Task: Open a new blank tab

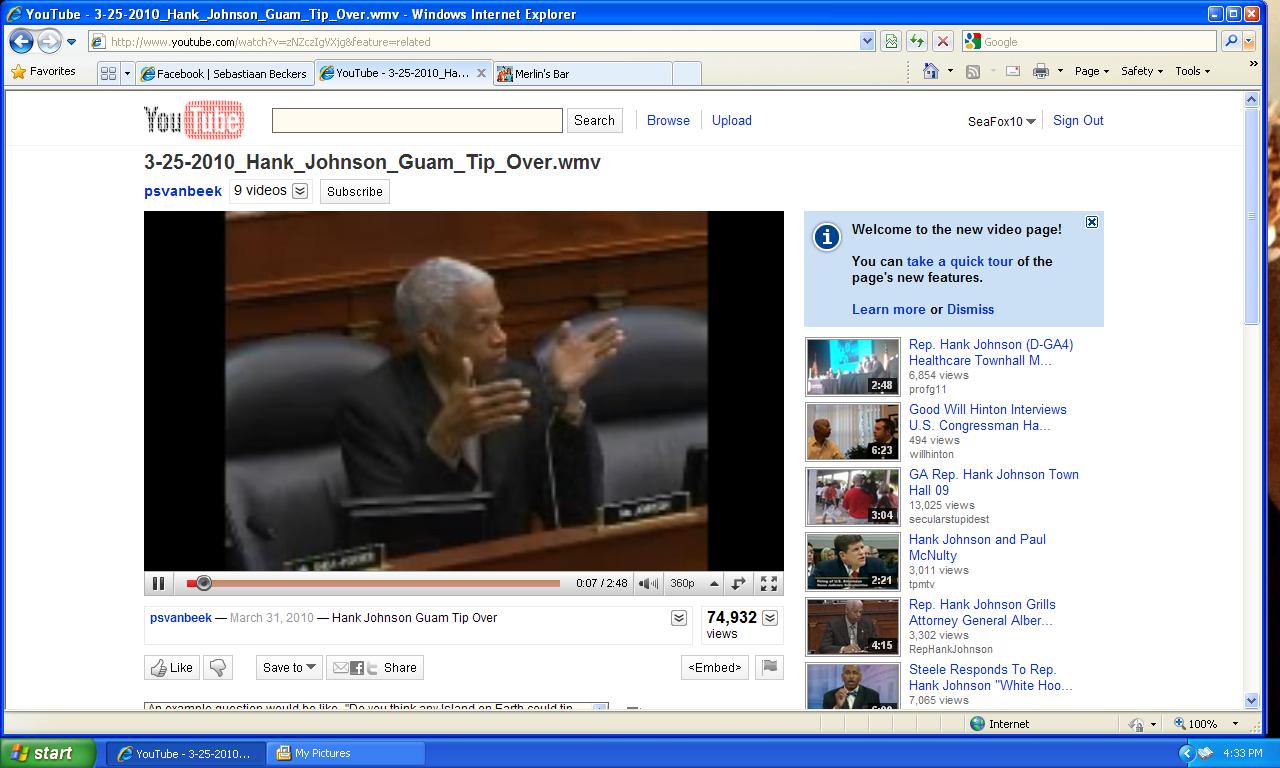Action: [686, 73]
